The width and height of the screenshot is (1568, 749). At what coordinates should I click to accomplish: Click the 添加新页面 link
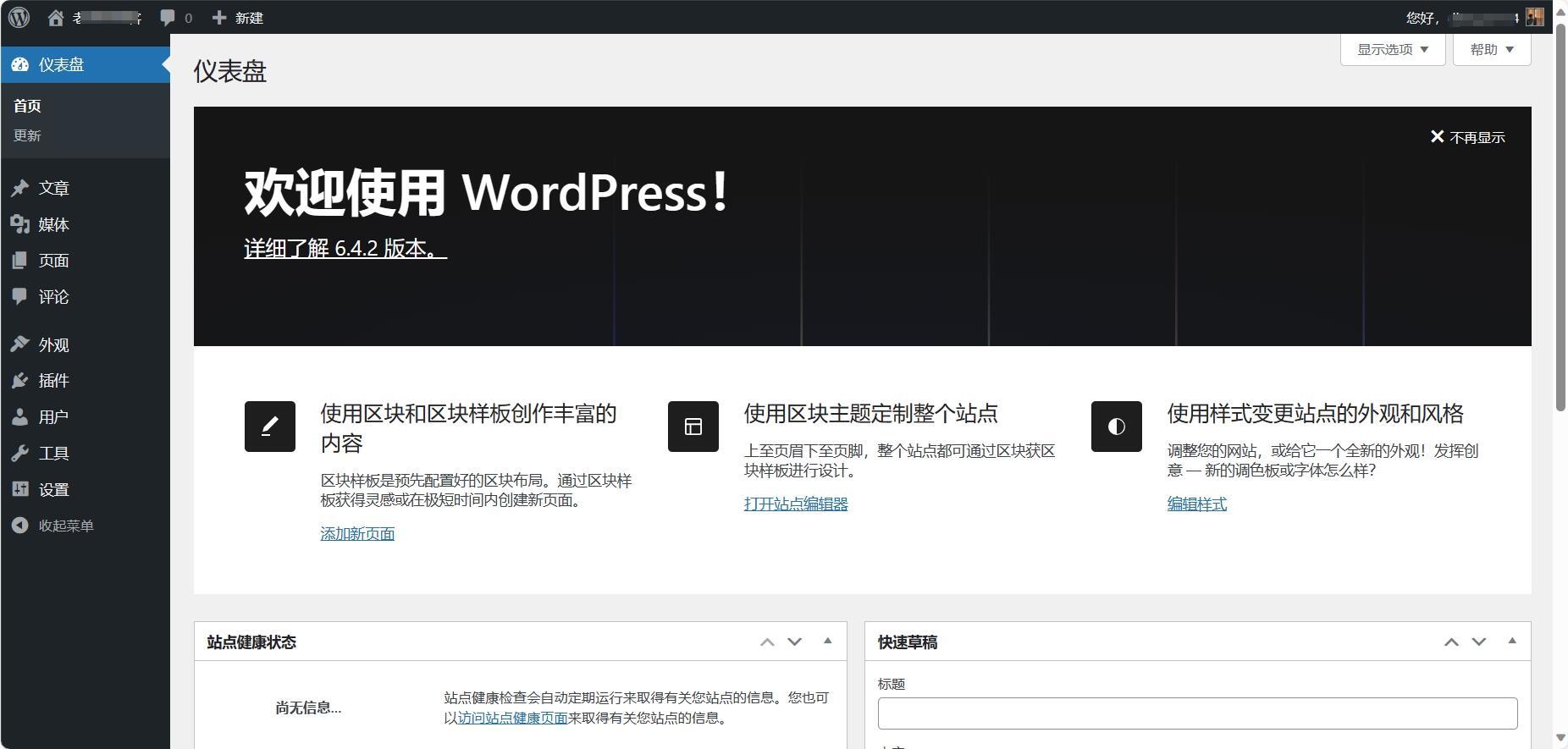pyautogui.click(x=357, y=533)
